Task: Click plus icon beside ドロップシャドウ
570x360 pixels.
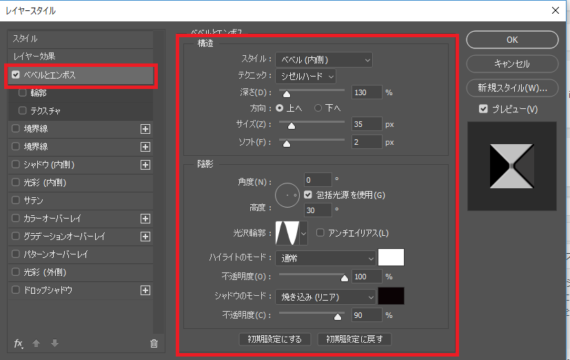Action: [145, 290]
